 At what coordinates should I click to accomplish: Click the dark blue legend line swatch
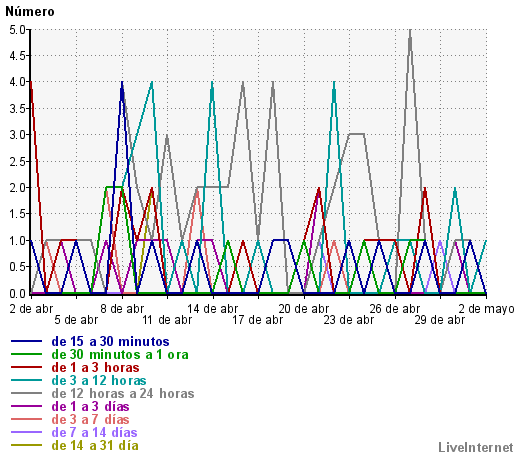tap(26, 341)
